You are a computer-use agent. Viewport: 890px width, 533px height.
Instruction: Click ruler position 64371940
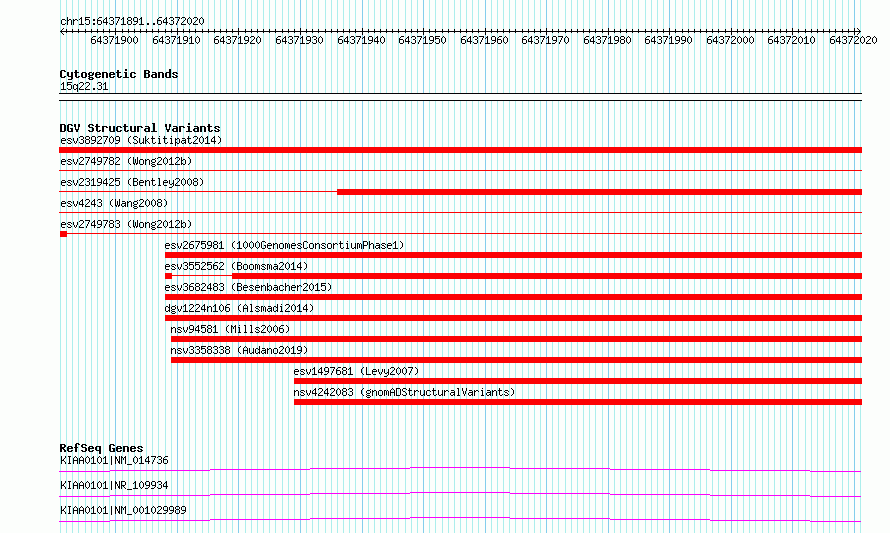point(361,40)
